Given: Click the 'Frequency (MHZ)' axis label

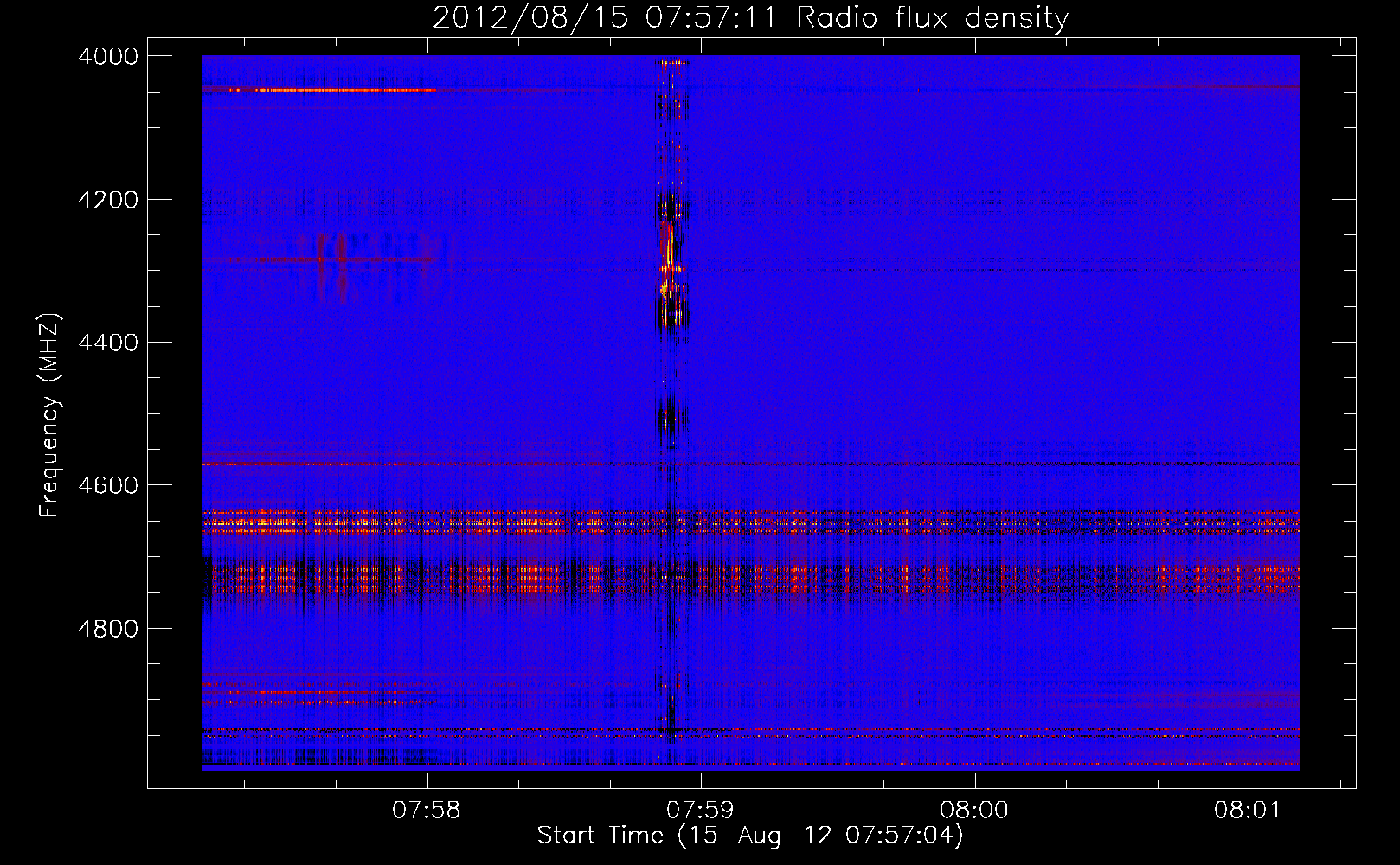Looking at the screenshot, I should pyautogui.click(x=49, y=415).
